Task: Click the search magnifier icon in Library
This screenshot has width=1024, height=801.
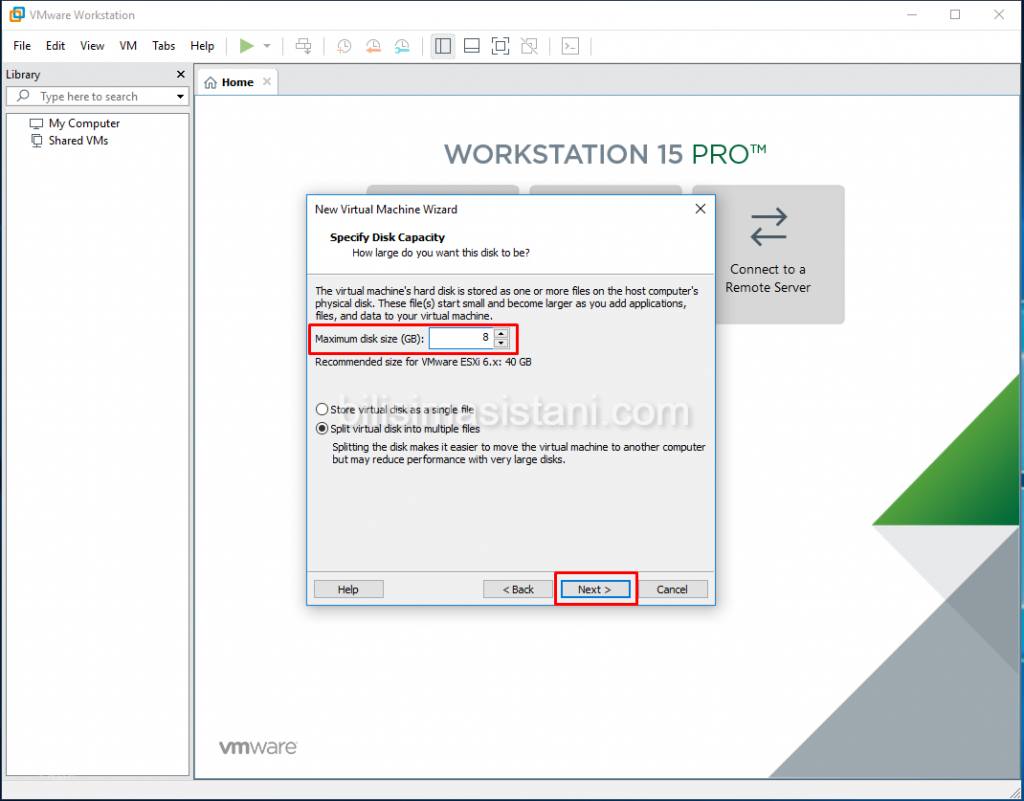Action: coord(24,96)
